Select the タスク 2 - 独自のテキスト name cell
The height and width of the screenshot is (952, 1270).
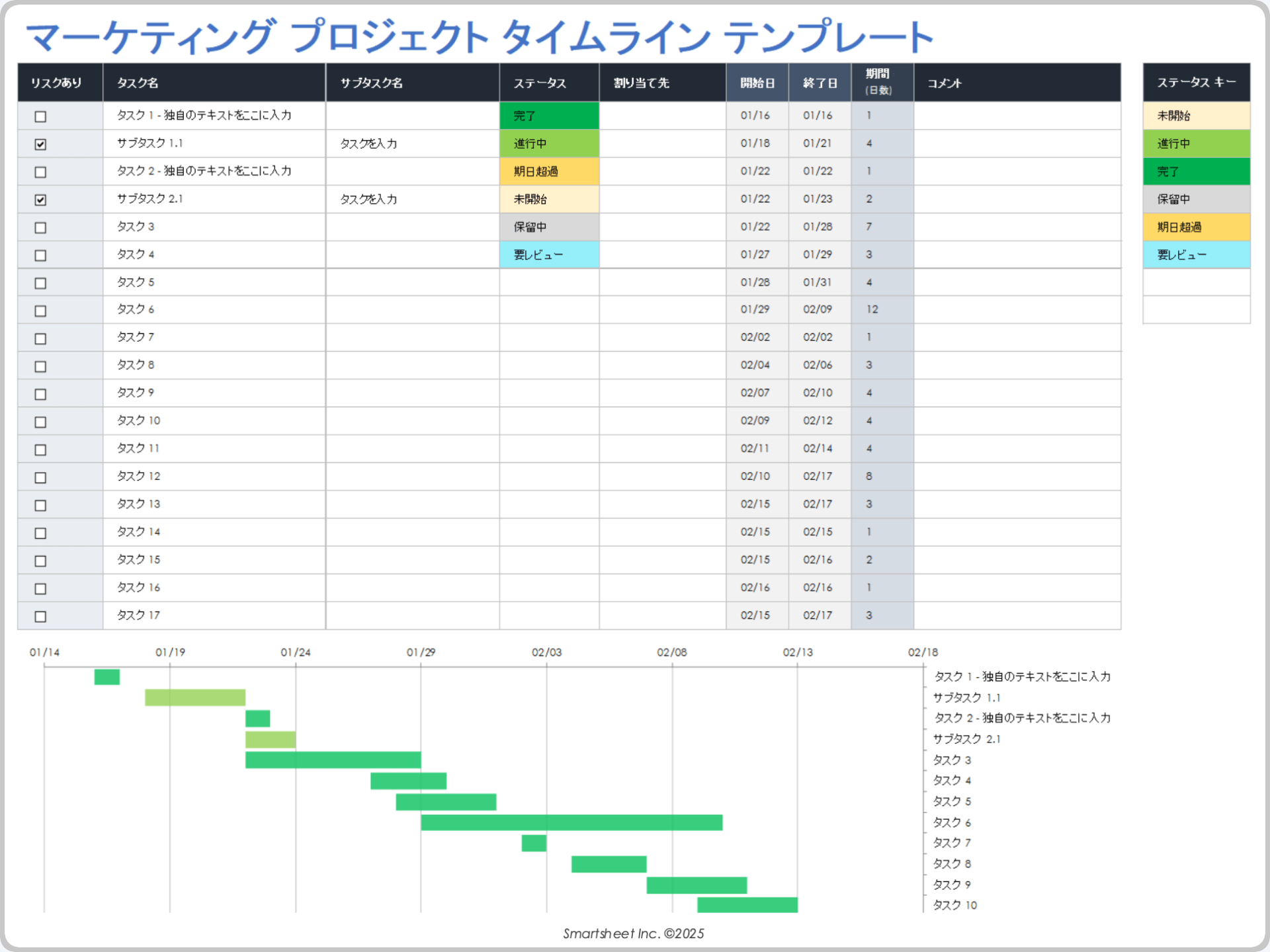(214, 171)
